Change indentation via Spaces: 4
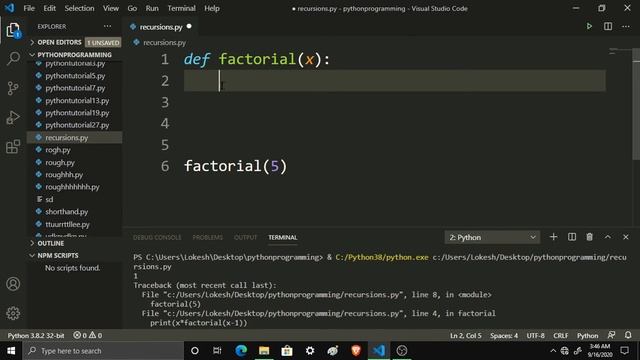640x360 pixels. 504,336
